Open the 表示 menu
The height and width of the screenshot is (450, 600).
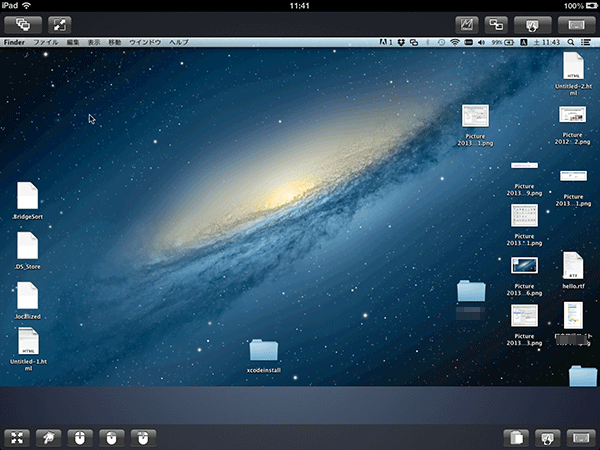pyautogui.click(x=94, y=42)
